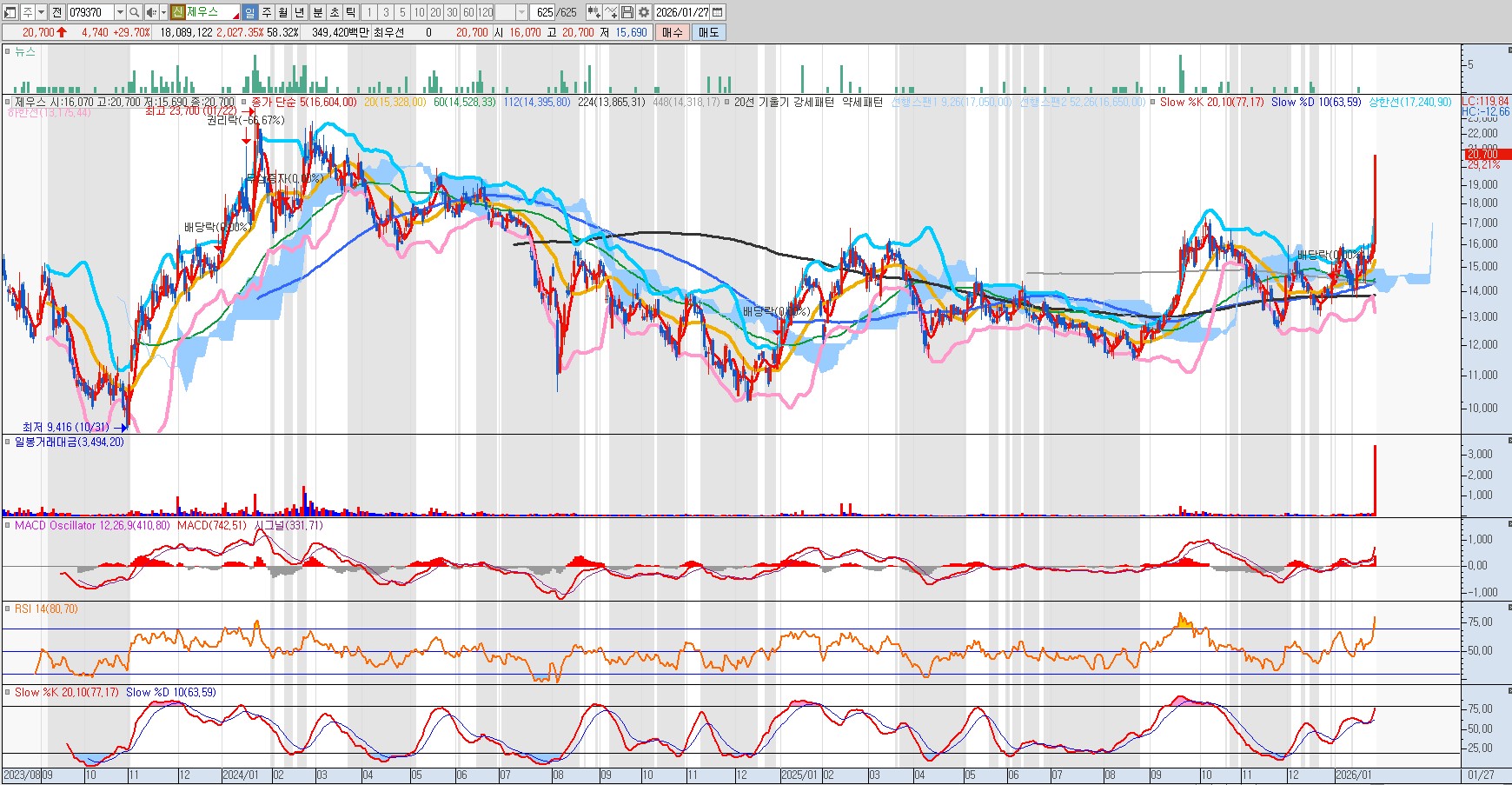
Task: Open chart settings gear icon
Action: tap(644, 12)
